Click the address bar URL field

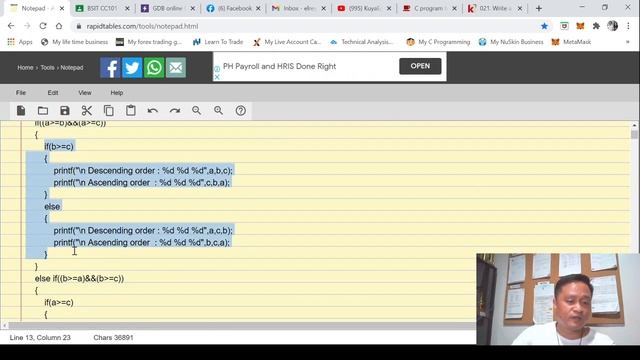[x=306, y=26]
